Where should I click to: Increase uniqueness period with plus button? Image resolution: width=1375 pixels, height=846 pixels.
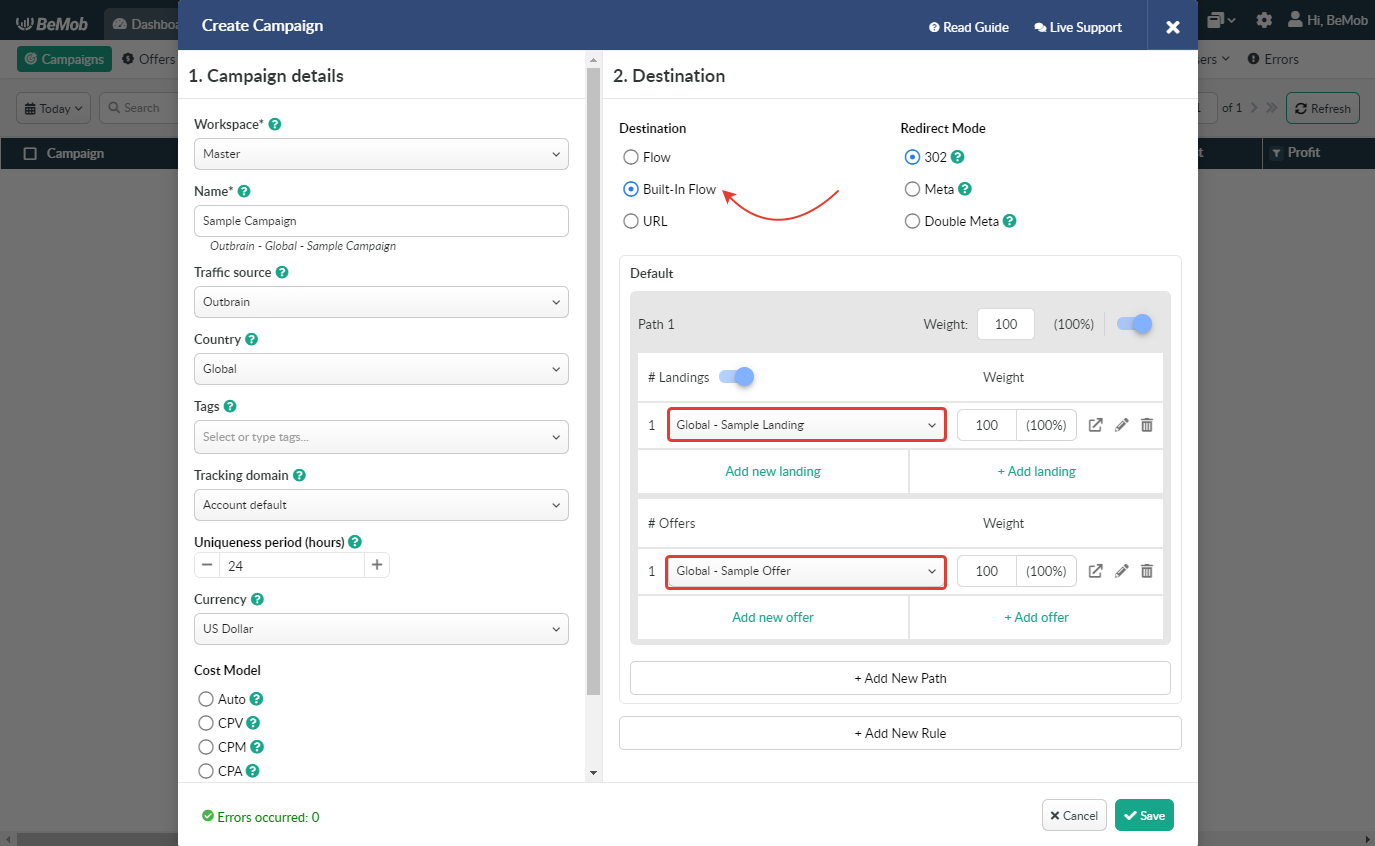point(377,565)
